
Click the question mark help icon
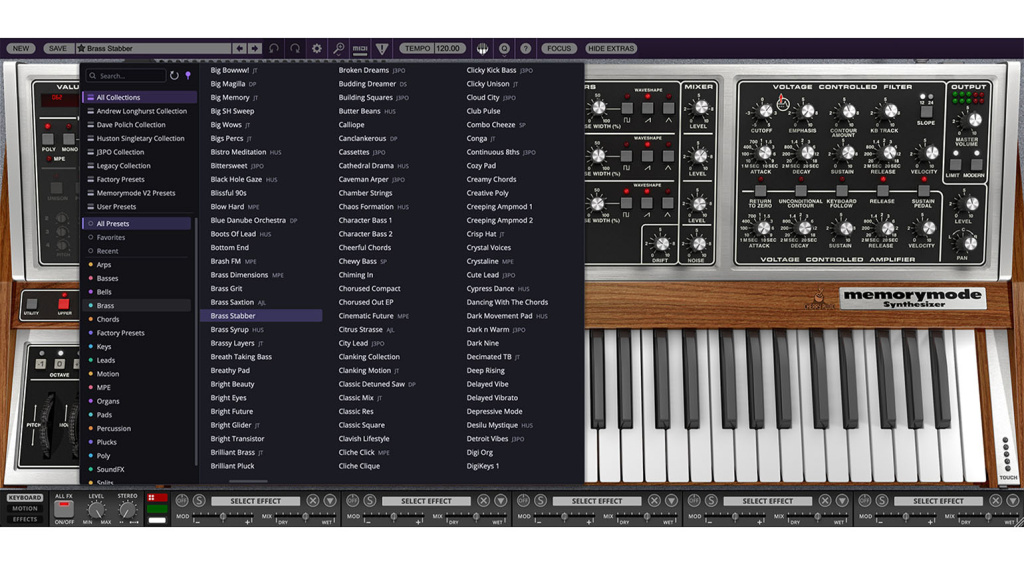(x=526, y=48)
